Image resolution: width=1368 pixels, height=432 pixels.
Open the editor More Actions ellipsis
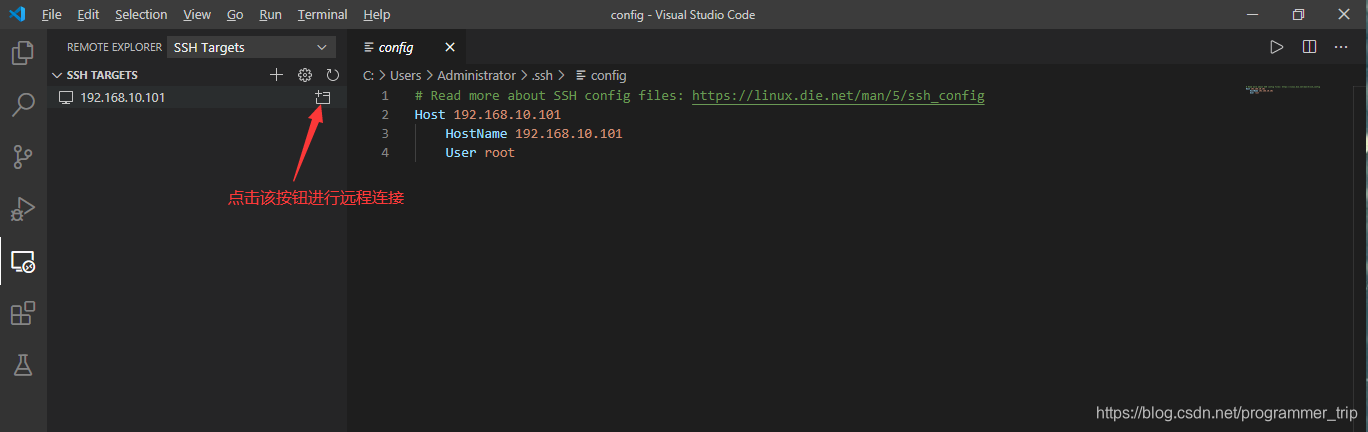(x=1342, y=47)
